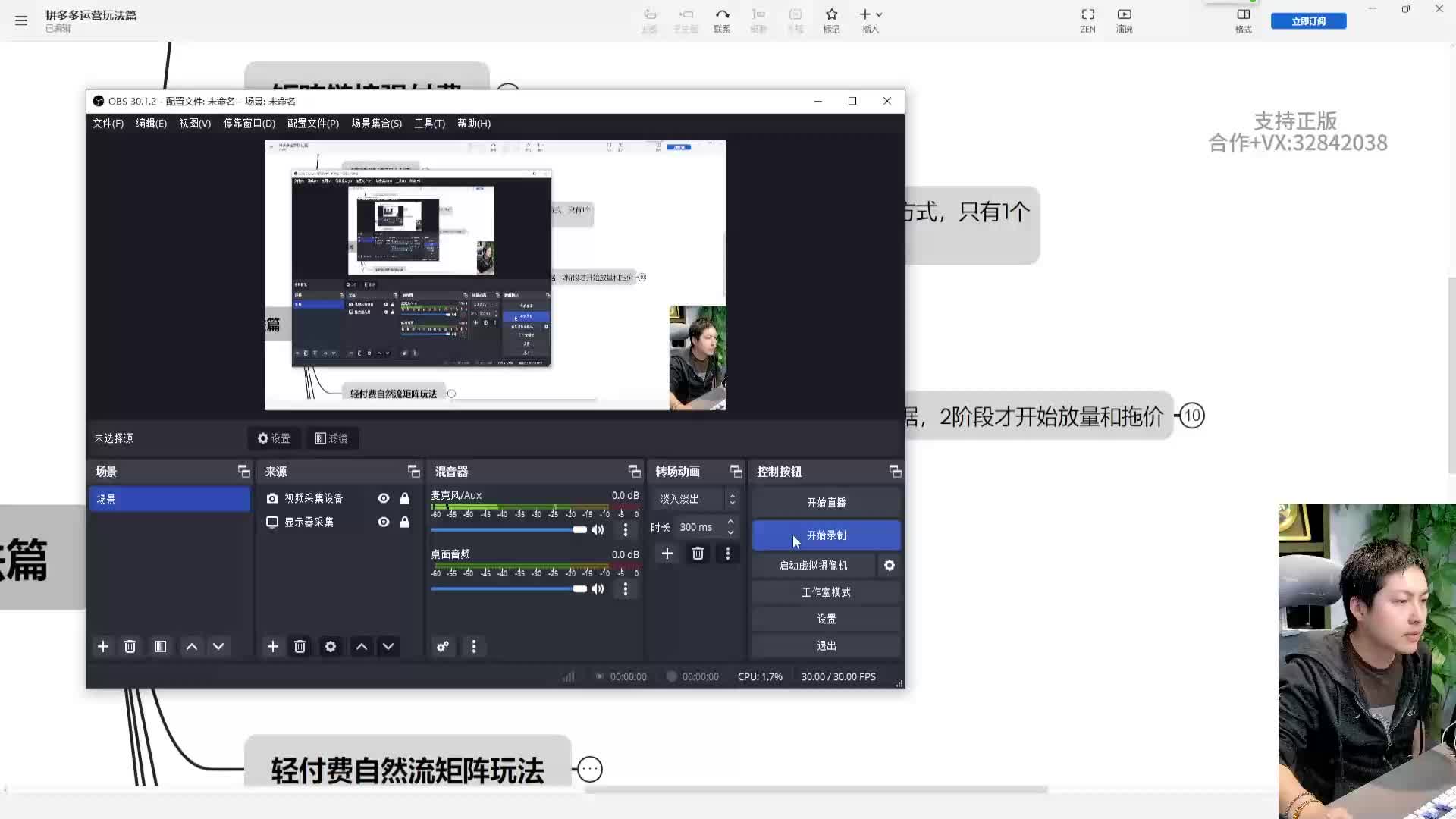Toggle 工作室模式 studio mode
The height and width of the screenshot is (819, 1456).
coord(827,592)
